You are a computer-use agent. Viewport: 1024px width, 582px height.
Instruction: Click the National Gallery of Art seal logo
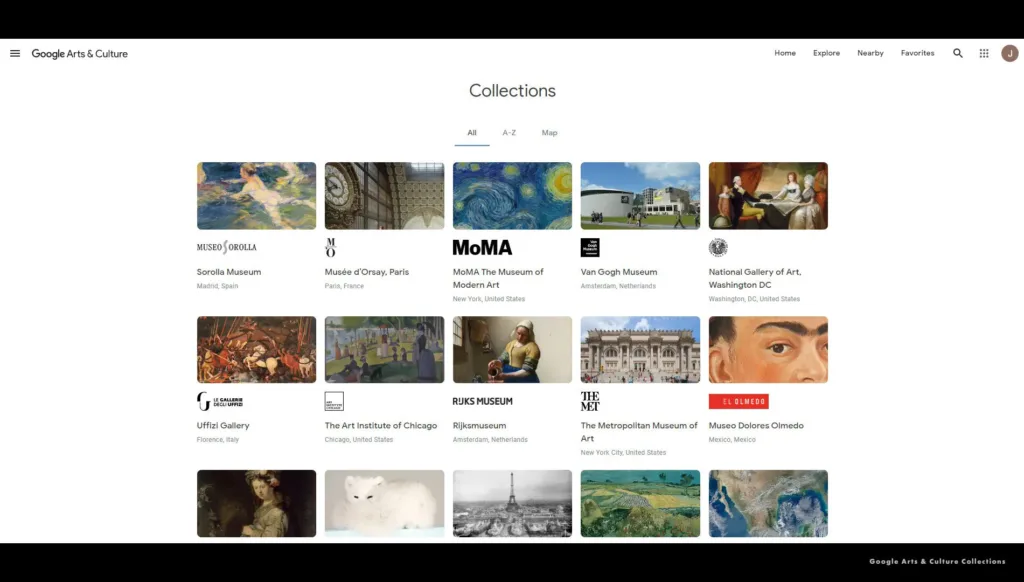pyautogui.click(x=718, y=248)
